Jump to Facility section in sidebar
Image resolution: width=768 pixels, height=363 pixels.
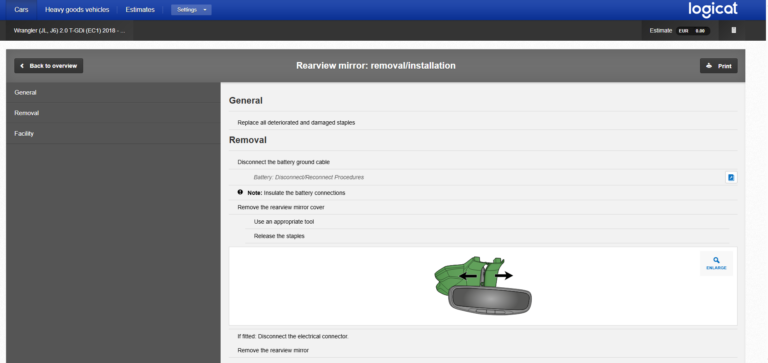(113, 134)
